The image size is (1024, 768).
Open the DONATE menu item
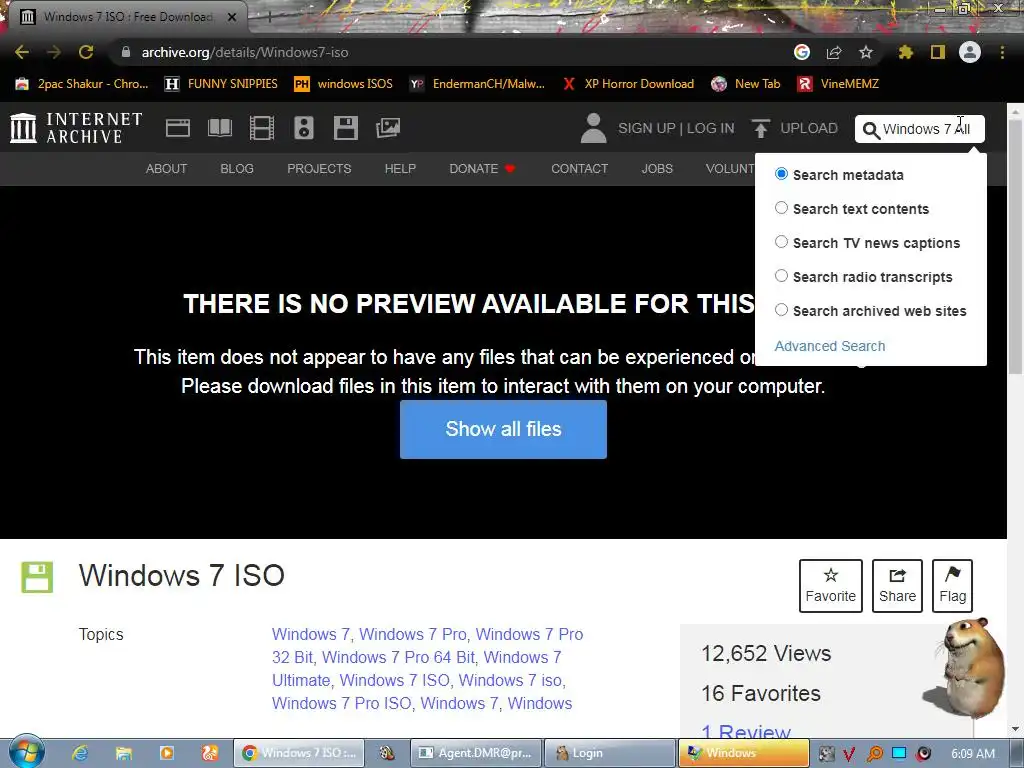coord(483,168)
